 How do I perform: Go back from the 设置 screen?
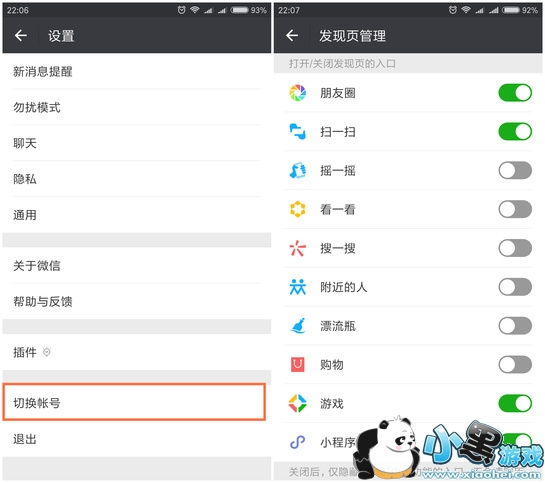21,35
